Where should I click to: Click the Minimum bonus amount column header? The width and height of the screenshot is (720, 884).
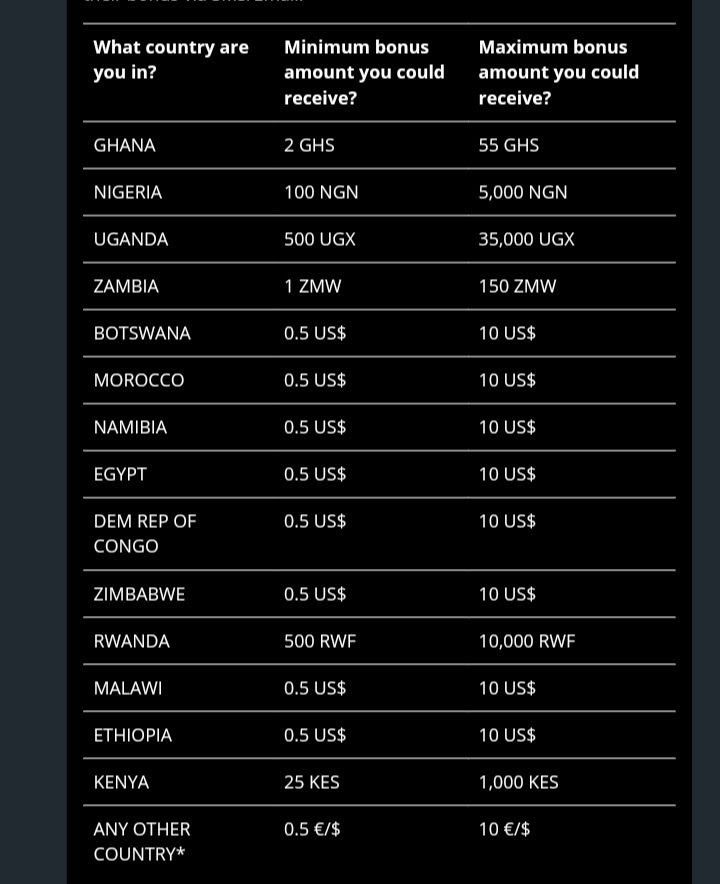pos(364,72)
